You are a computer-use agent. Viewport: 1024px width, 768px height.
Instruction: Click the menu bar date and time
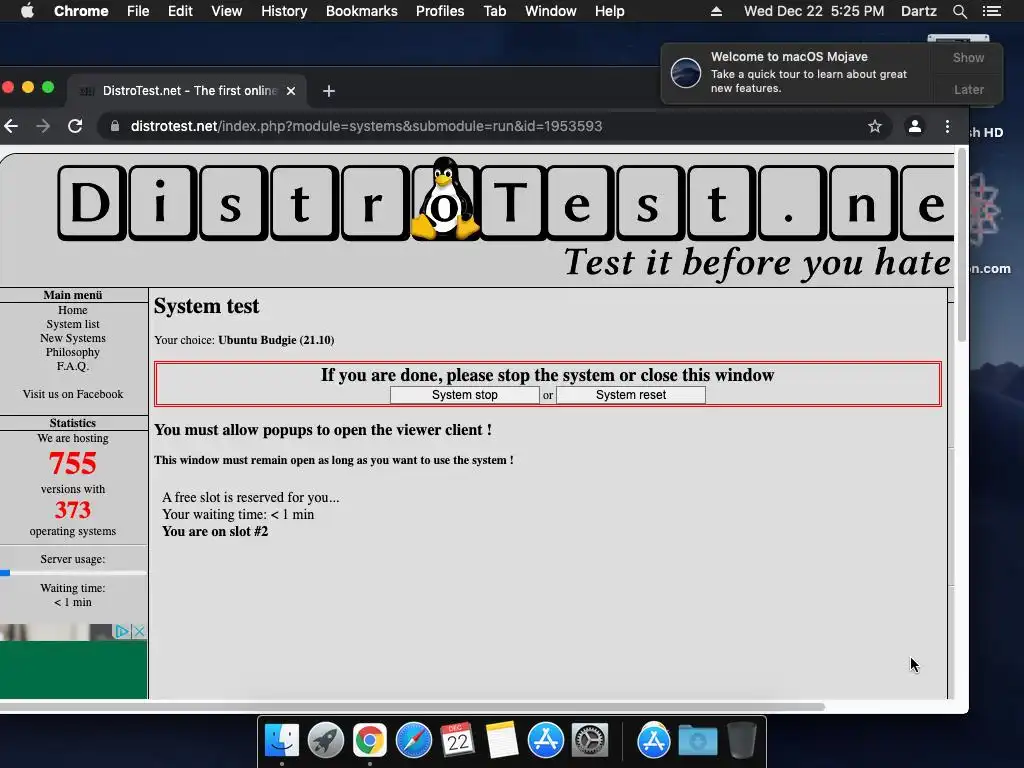coord(814,11)
